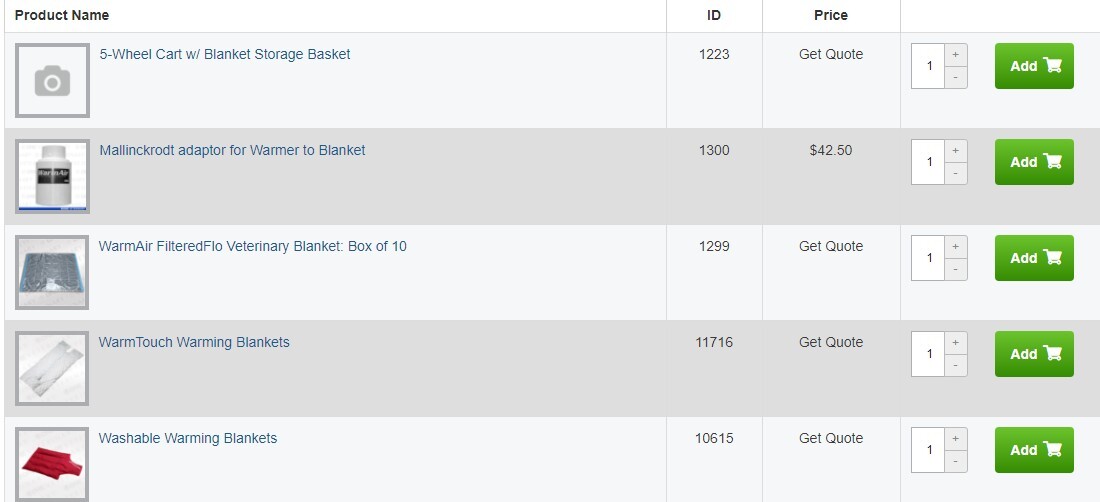Viewport: 1100px width, 502px height.
Task: Increase quantity for 5-Wheel Cart
Action: 955,55
